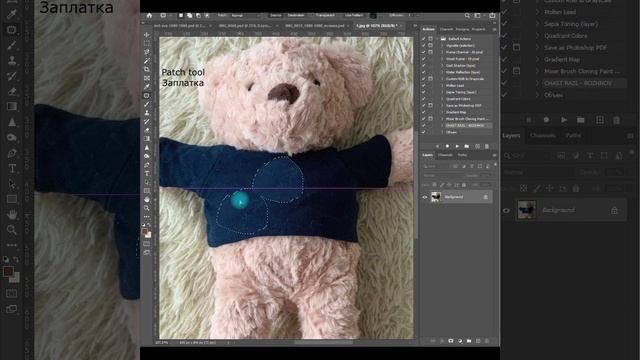Toggle Vignette (selection) action checkmark
This screenshot has width=640, height=360.
point(424,45)
